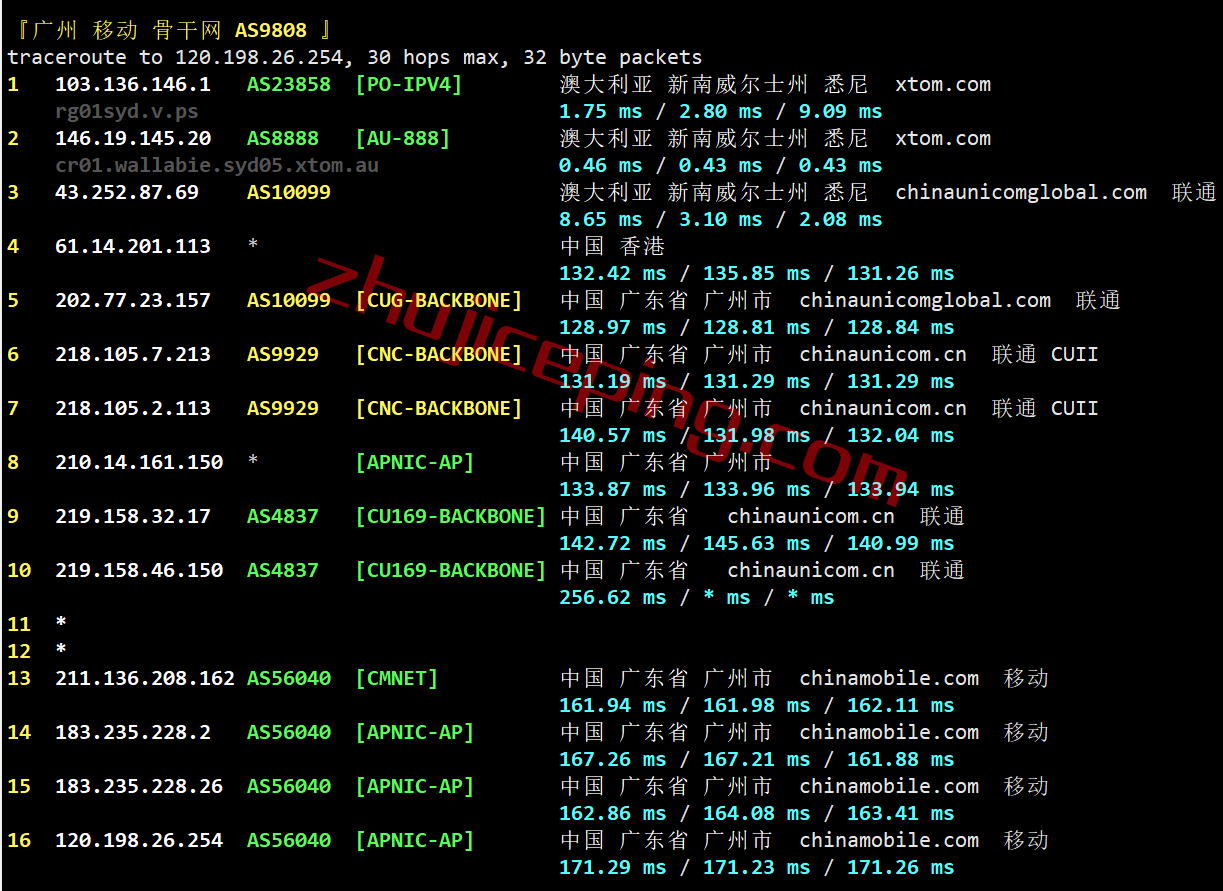This screenshot has width=1223, height=891.
Task: Select the [CMNET] tag
Action: (397, 679)
